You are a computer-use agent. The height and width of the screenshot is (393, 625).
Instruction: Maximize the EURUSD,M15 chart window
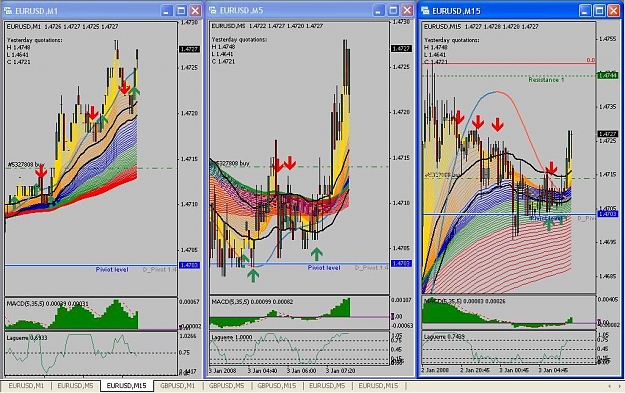click(599, 11)
